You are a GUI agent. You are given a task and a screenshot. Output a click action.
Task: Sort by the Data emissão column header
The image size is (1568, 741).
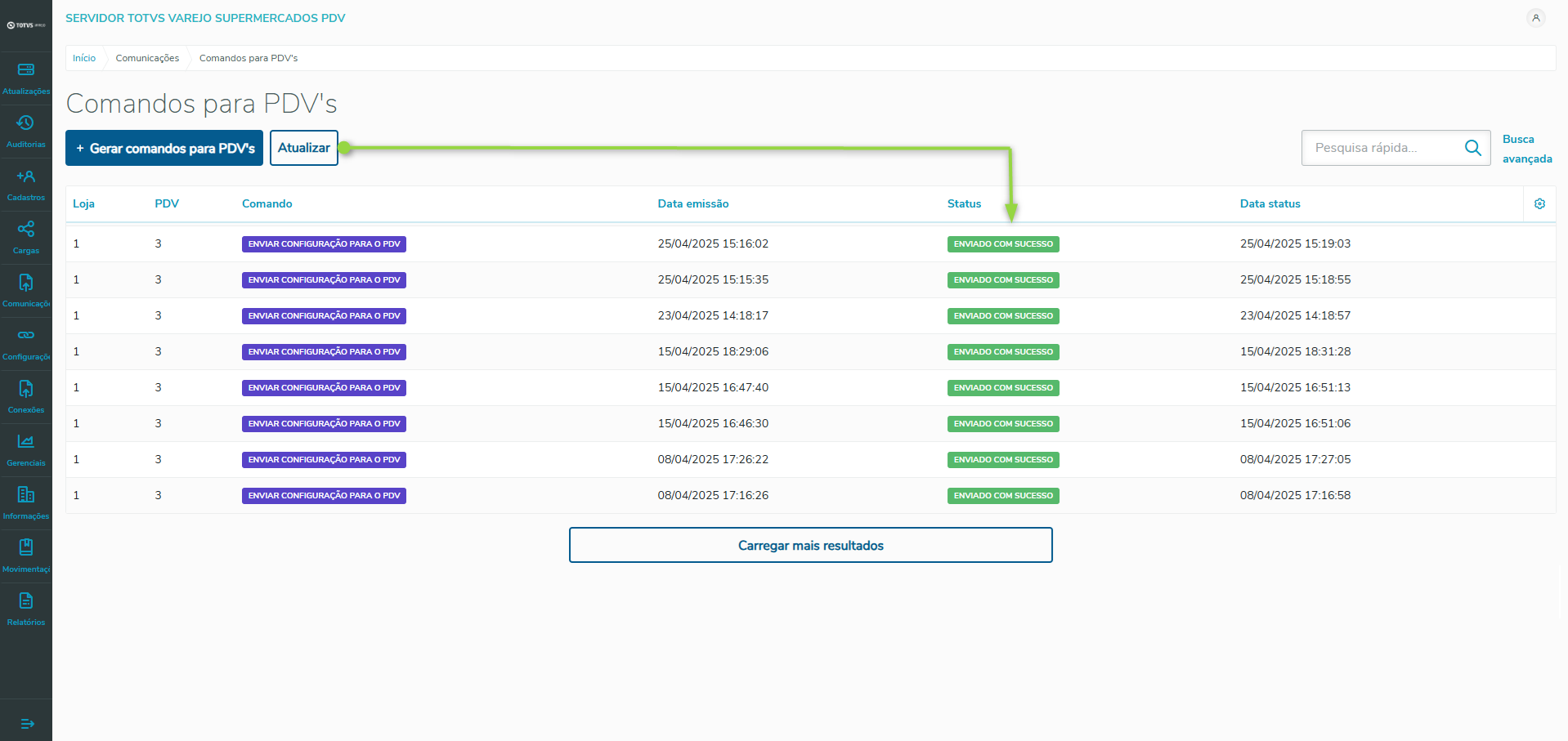[x=693, y=204]
